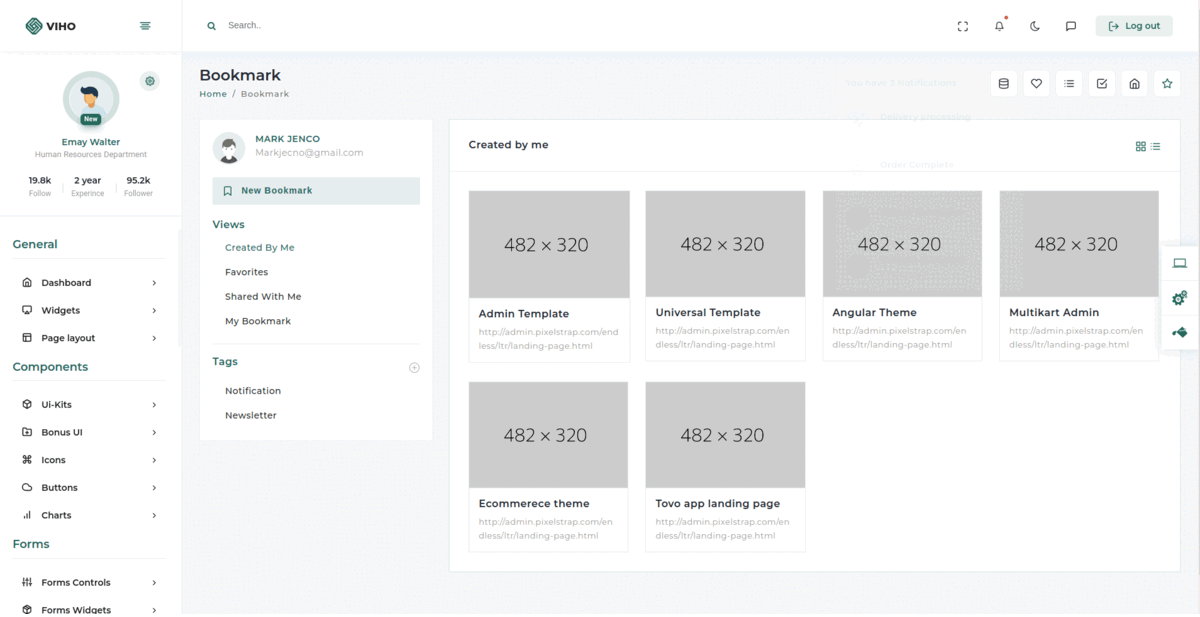Click the notification bell icon
Image resolution: width=1200 pixels, height=617 pixels.
pyautogui.click(x=999, y=26)
